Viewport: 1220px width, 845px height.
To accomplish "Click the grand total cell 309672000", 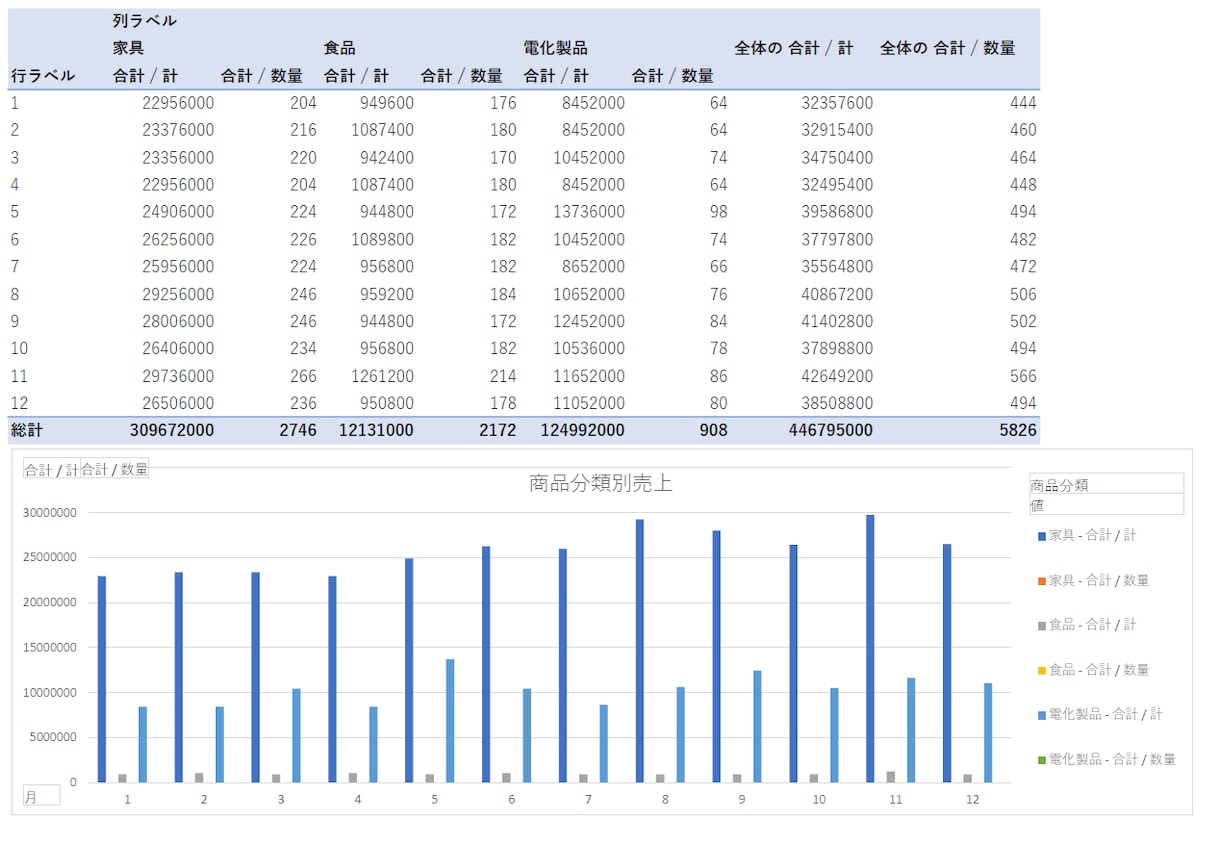I will point(171,430).
